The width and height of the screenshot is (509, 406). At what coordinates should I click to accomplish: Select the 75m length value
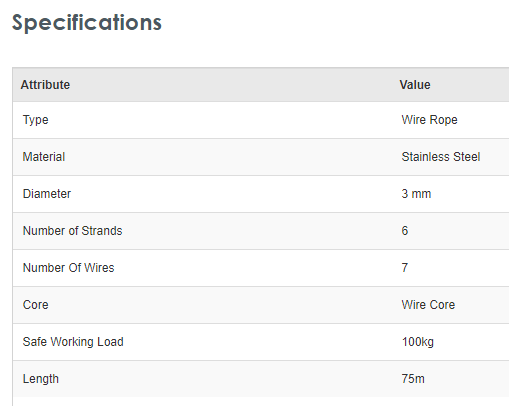[413, 379]
